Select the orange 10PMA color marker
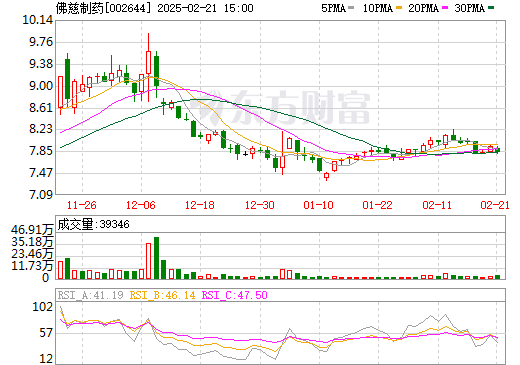520x365 pixels. [398, 8]
